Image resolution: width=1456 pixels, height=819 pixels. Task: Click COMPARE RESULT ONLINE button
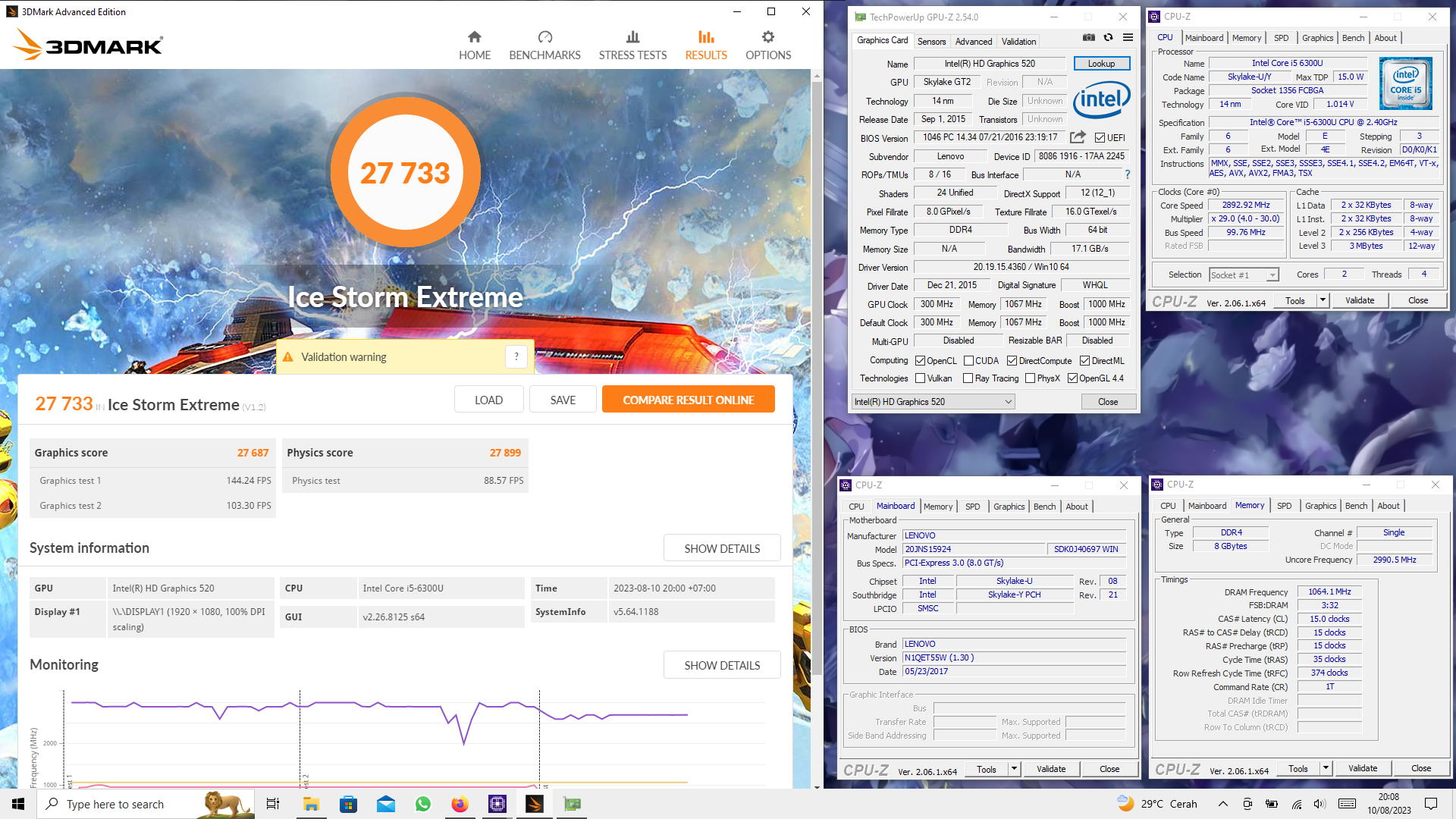pos(688,400)
